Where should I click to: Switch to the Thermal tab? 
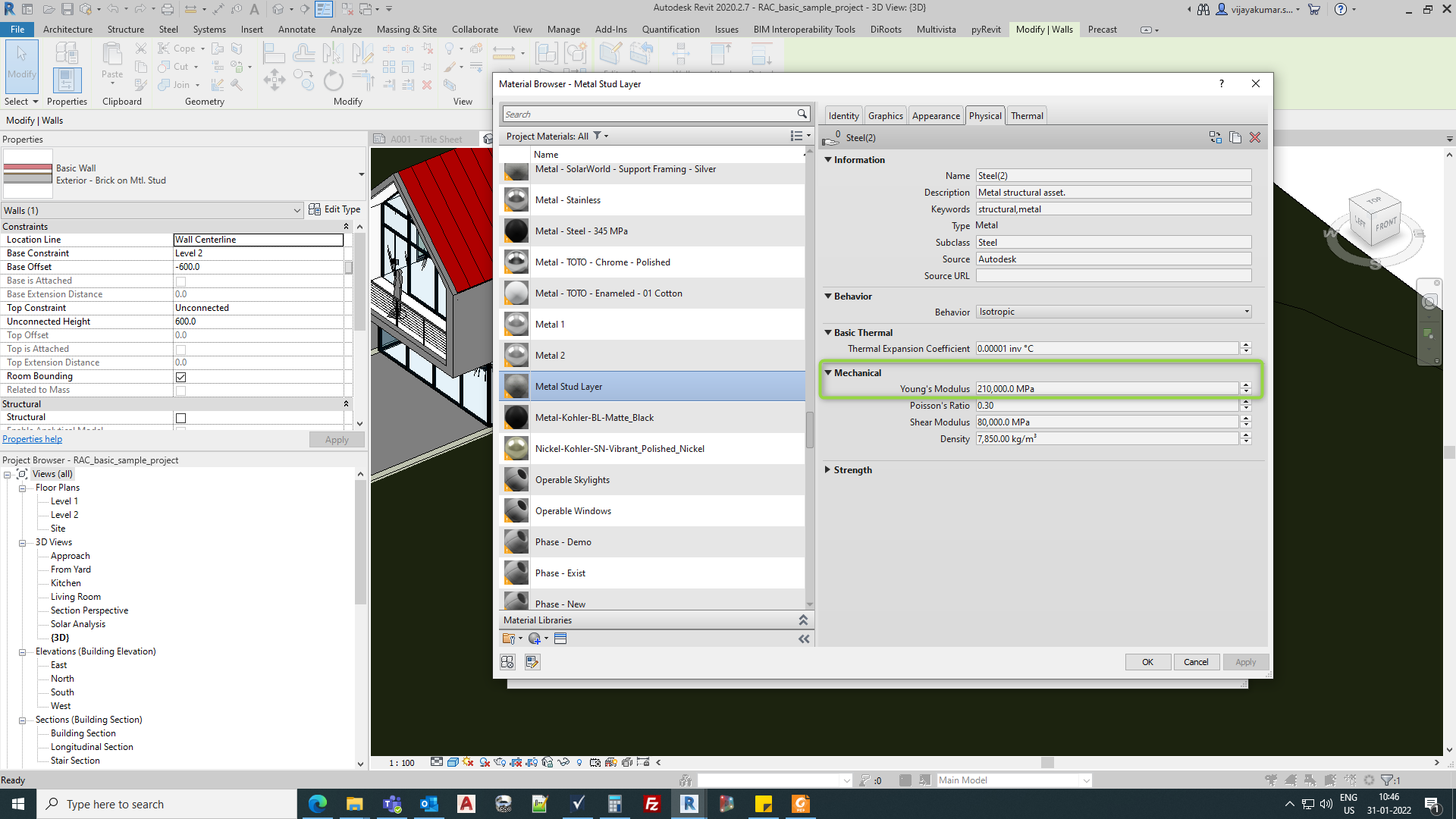point(1027,116)
